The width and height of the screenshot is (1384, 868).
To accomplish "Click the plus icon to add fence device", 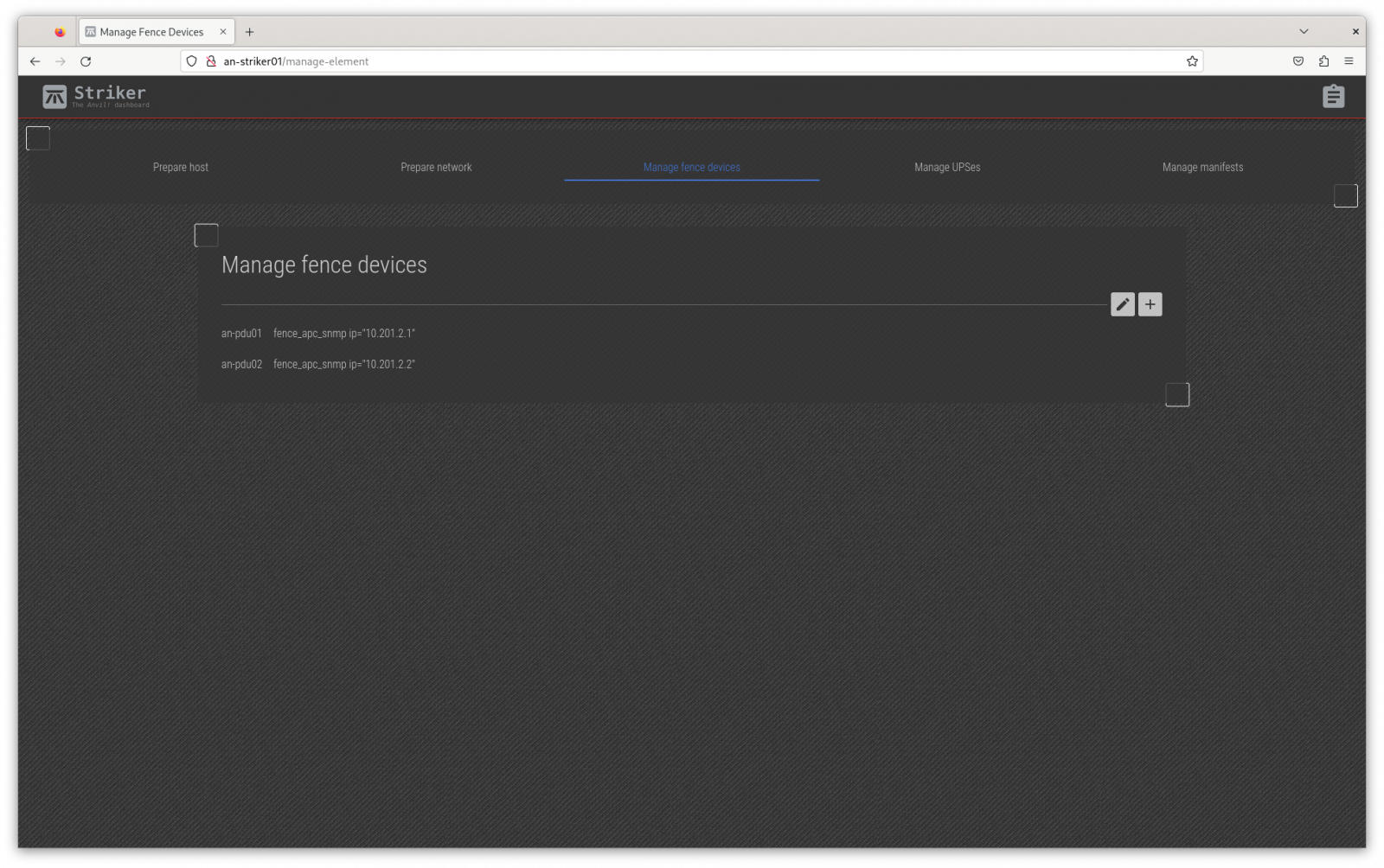I will pyautogui.click(x=1150, y=304).
